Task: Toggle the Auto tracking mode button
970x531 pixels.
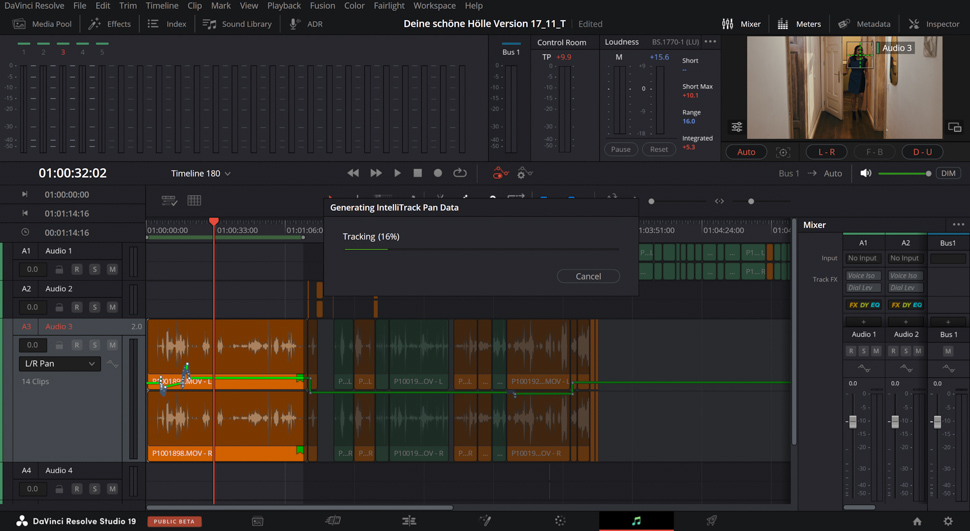Action: click(x=746, y=152)
